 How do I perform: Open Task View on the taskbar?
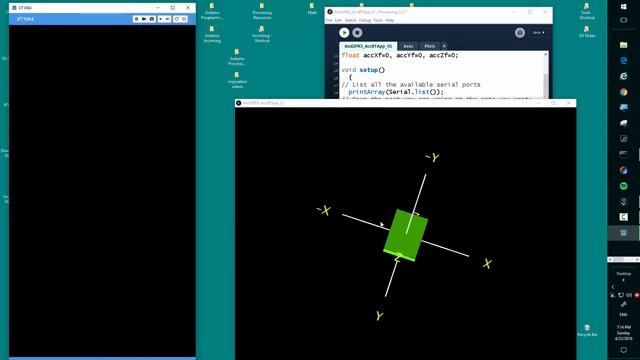[623, 20]
